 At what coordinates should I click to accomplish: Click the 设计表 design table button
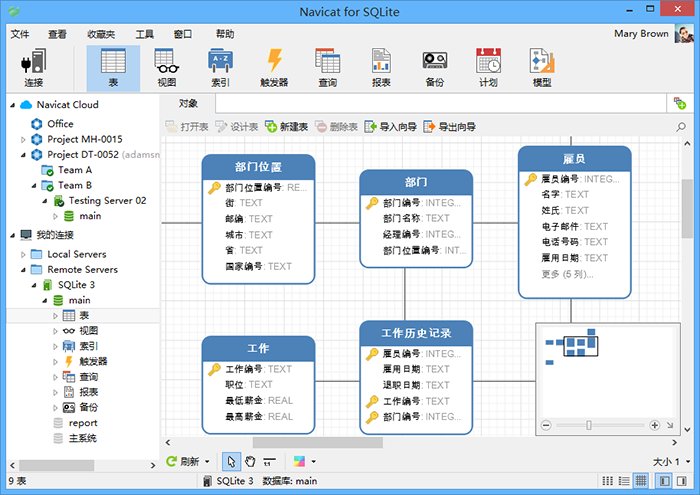pyautogui.click(x=237, y=127)
